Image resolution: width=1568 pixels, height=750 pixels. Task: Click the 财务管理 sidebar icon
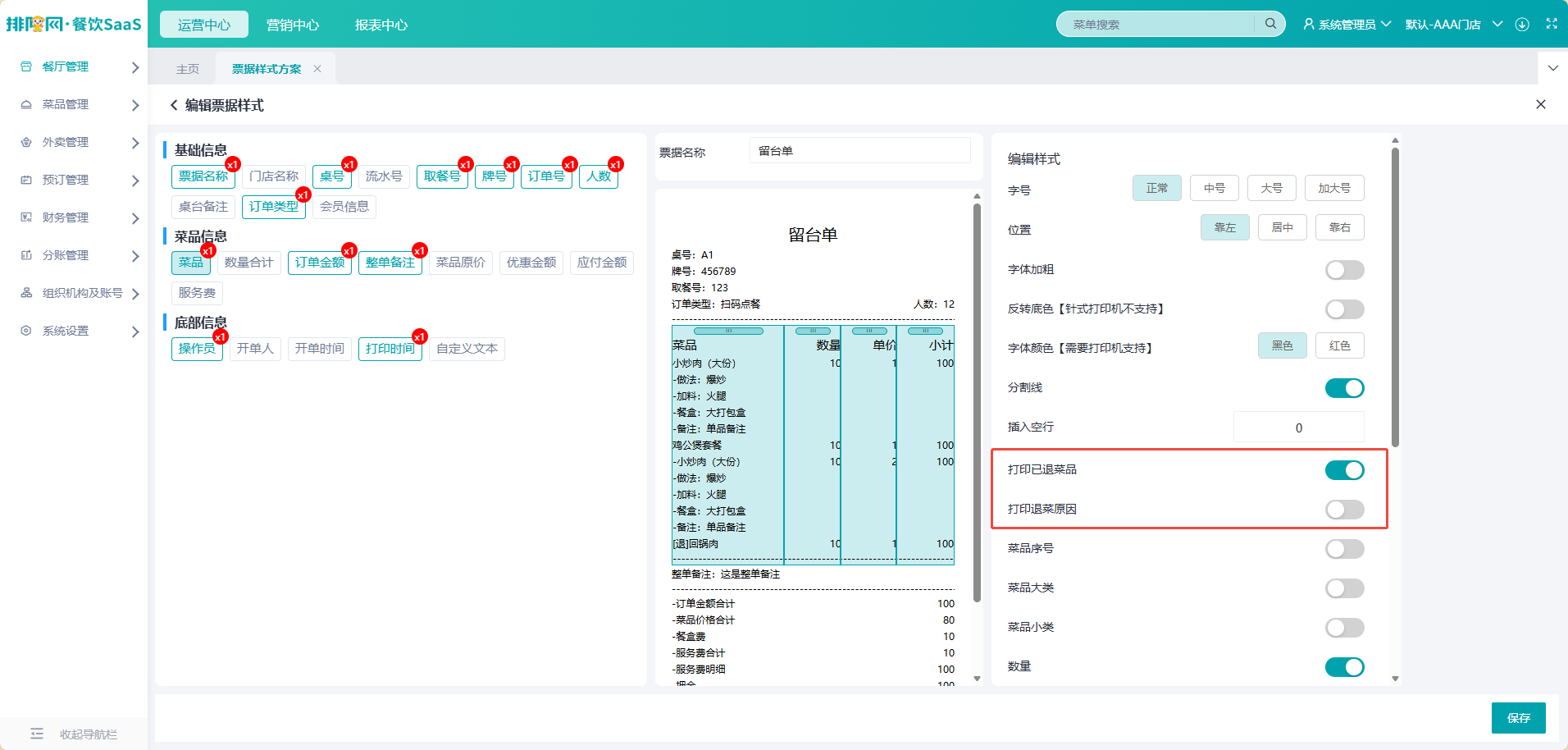[26, 217]
